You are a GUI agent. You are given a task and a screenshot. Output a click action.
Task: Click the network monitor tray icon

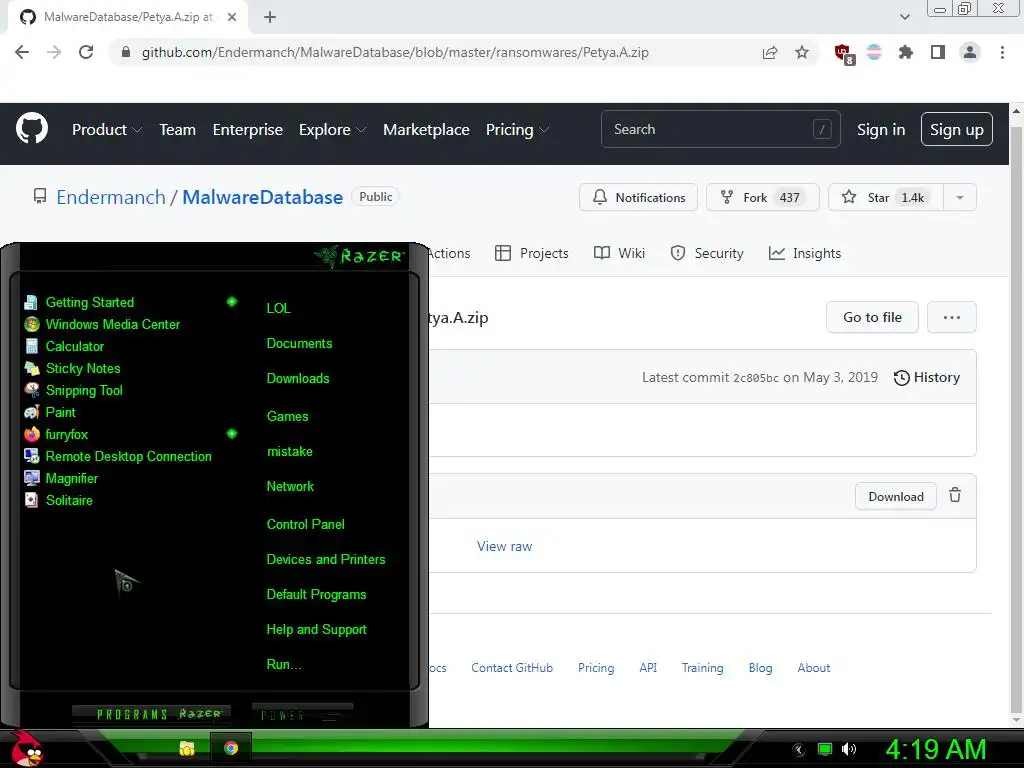[825, 749]
